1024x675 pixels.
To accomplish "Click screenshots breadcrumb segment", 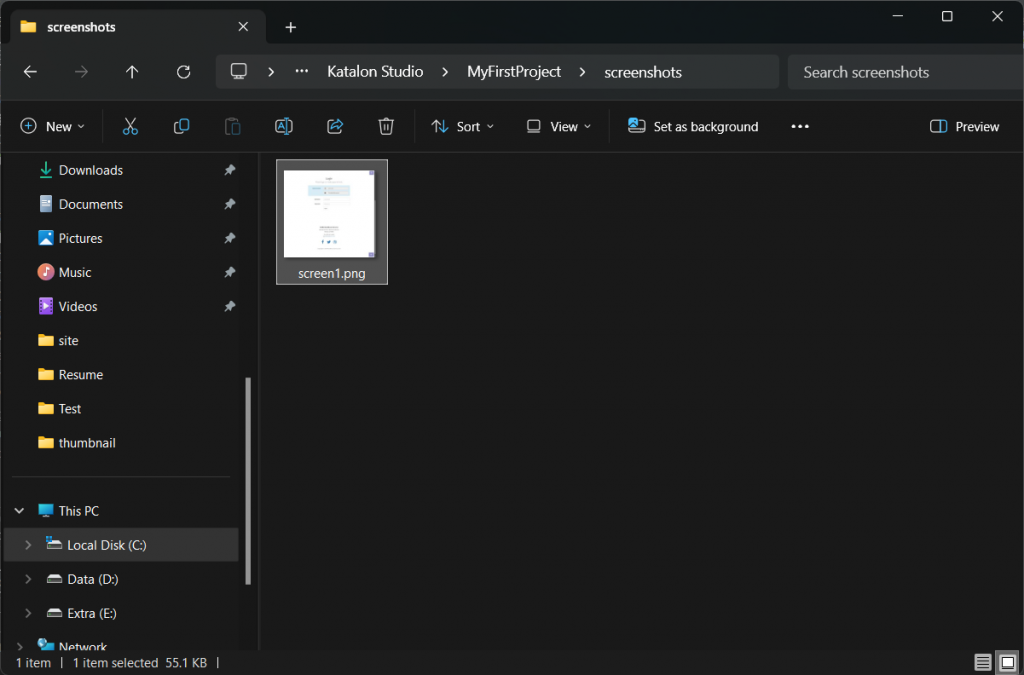I will 643,72.
